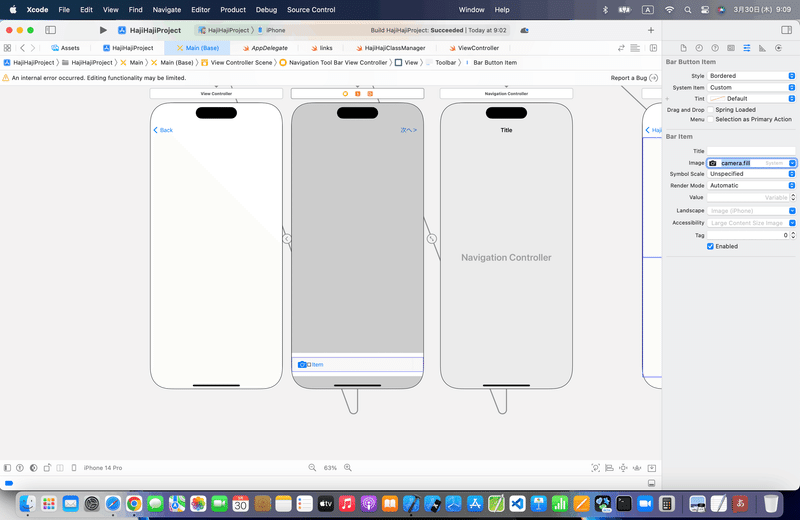Select View Controller Scene in jump bar
800x520 pixels.
pos(237,63)
